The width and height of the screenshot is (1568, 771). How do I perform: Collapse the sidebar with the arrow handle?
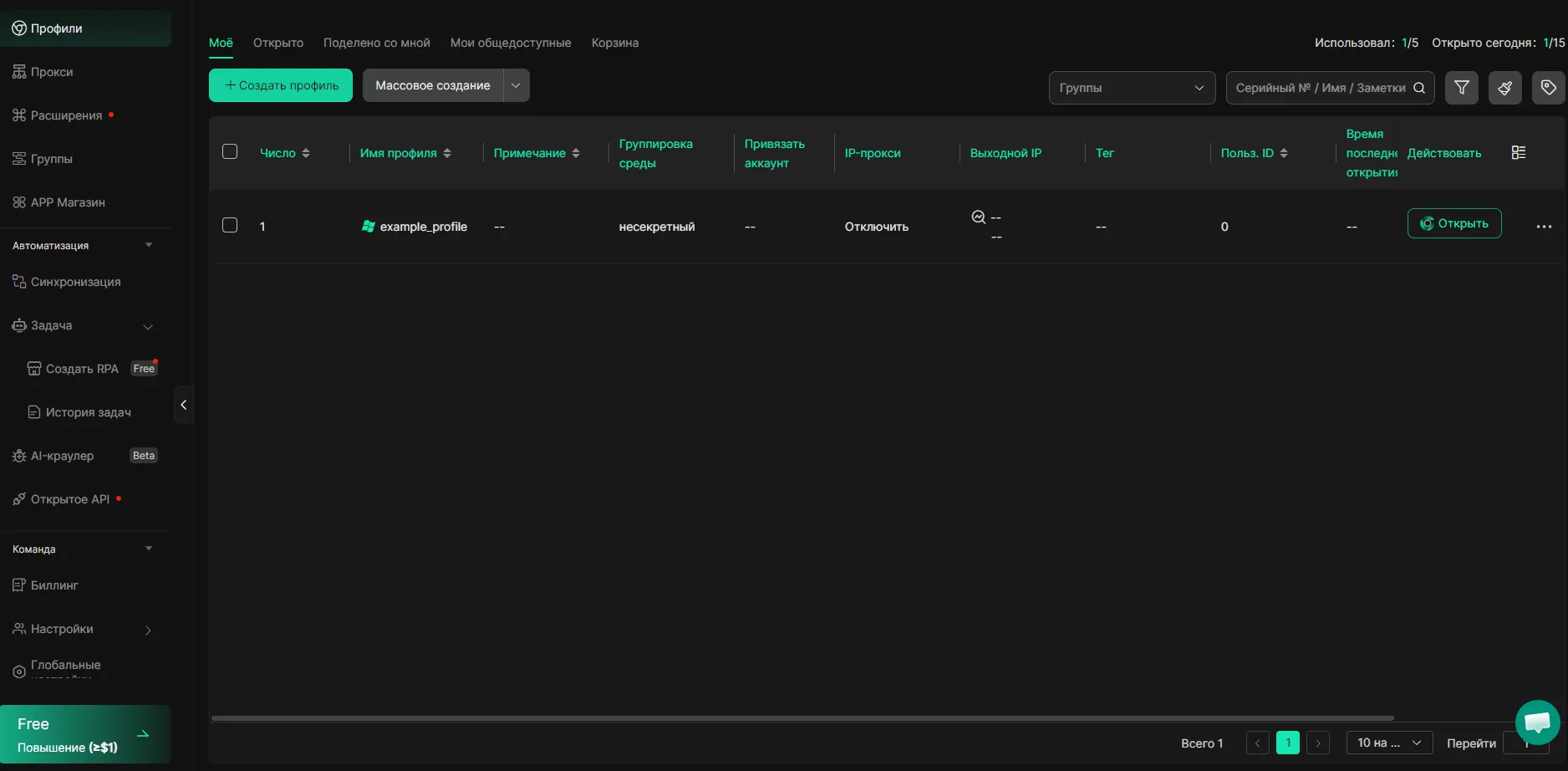184,405
